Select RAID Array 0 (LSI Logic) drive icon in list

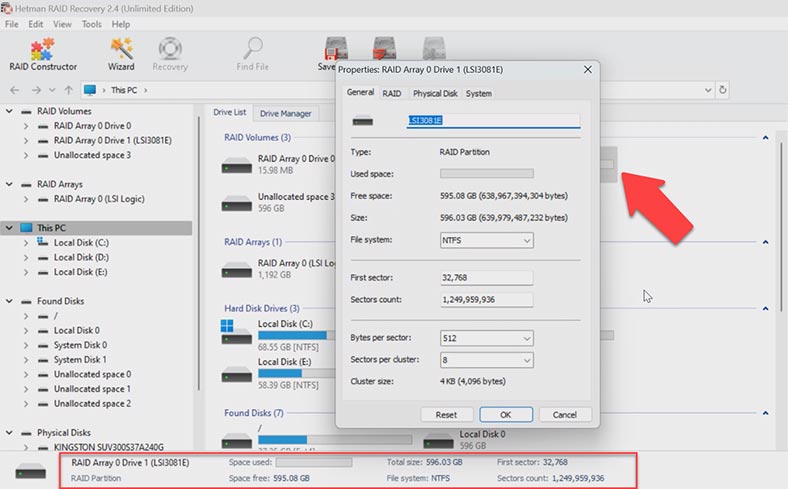coord(237,269)
